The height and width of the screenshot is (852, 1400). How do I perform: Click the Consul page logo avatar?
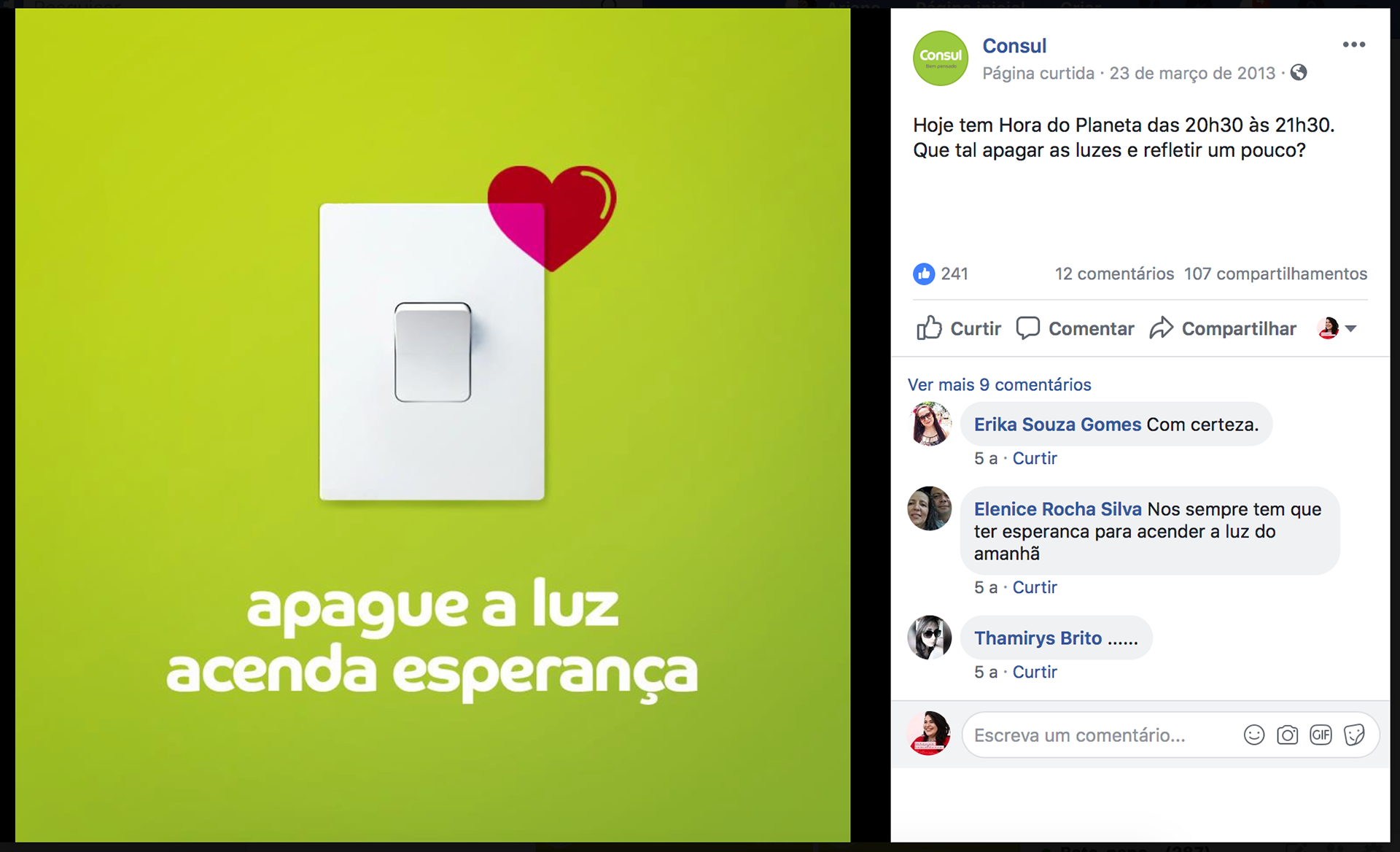click(941, 58)
